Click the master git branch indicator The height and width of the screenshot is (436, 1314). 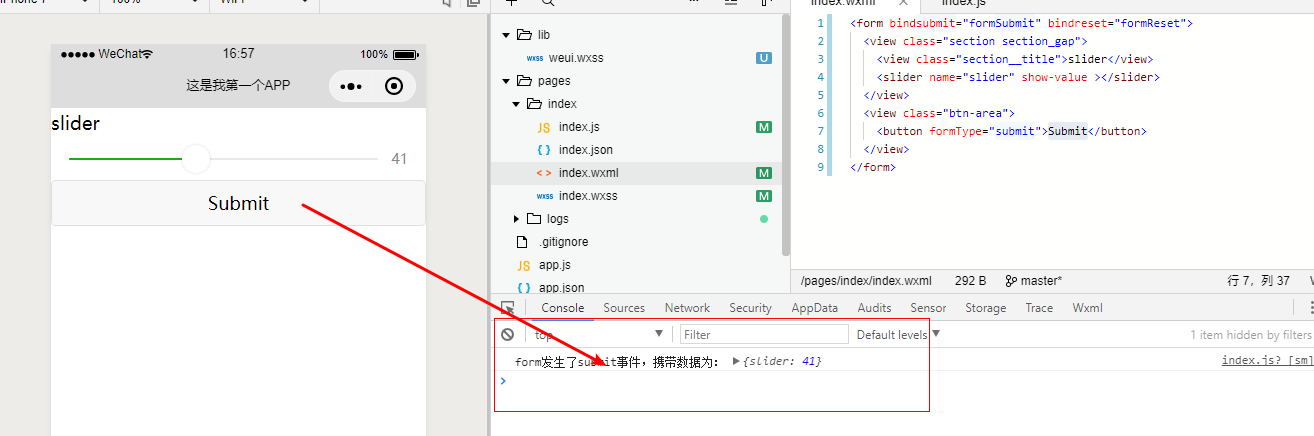(x=1034, y=281)
